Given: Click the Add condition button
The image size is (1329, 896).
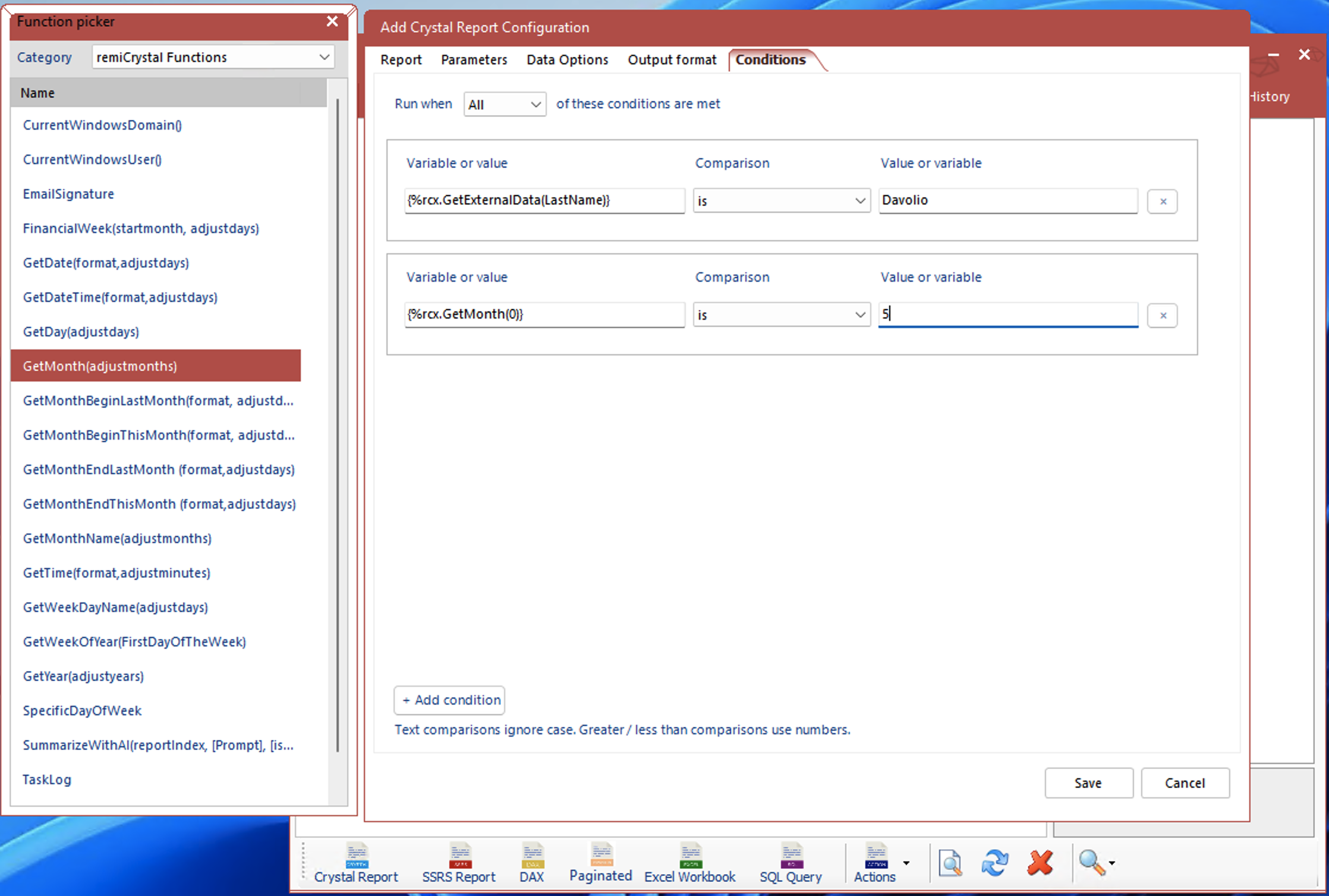Looking at the screenshot, I should point(449,700).
